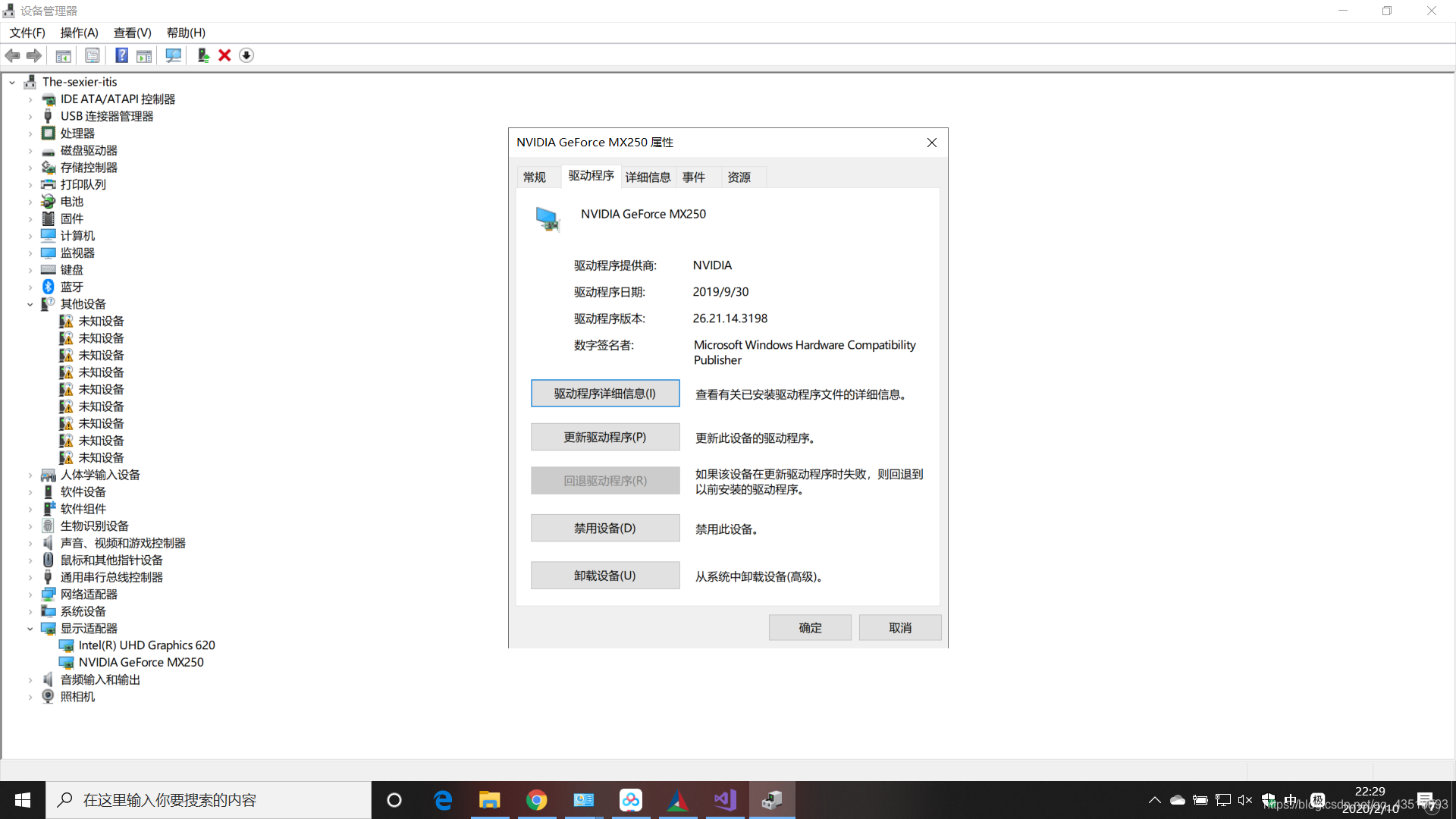Expand the 网络适配器 category

tap(30, 594)
